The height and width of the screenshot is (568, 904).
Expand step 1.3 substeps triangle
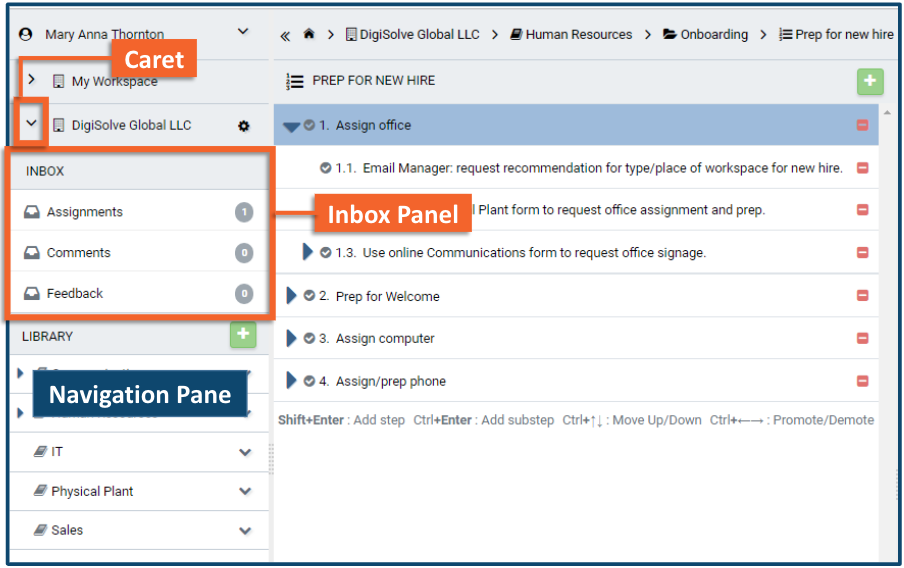pos(307,252)
